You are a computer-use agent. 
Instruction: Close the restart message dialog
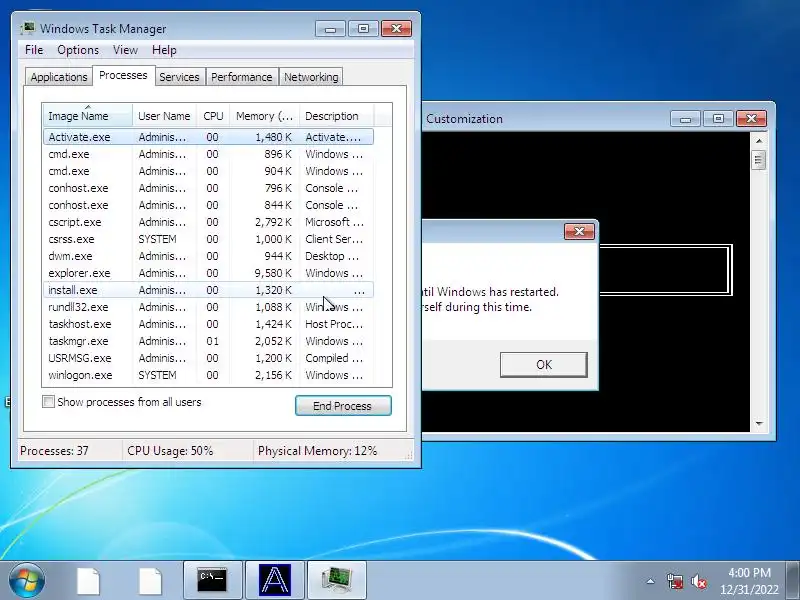(x=580, y=231)
